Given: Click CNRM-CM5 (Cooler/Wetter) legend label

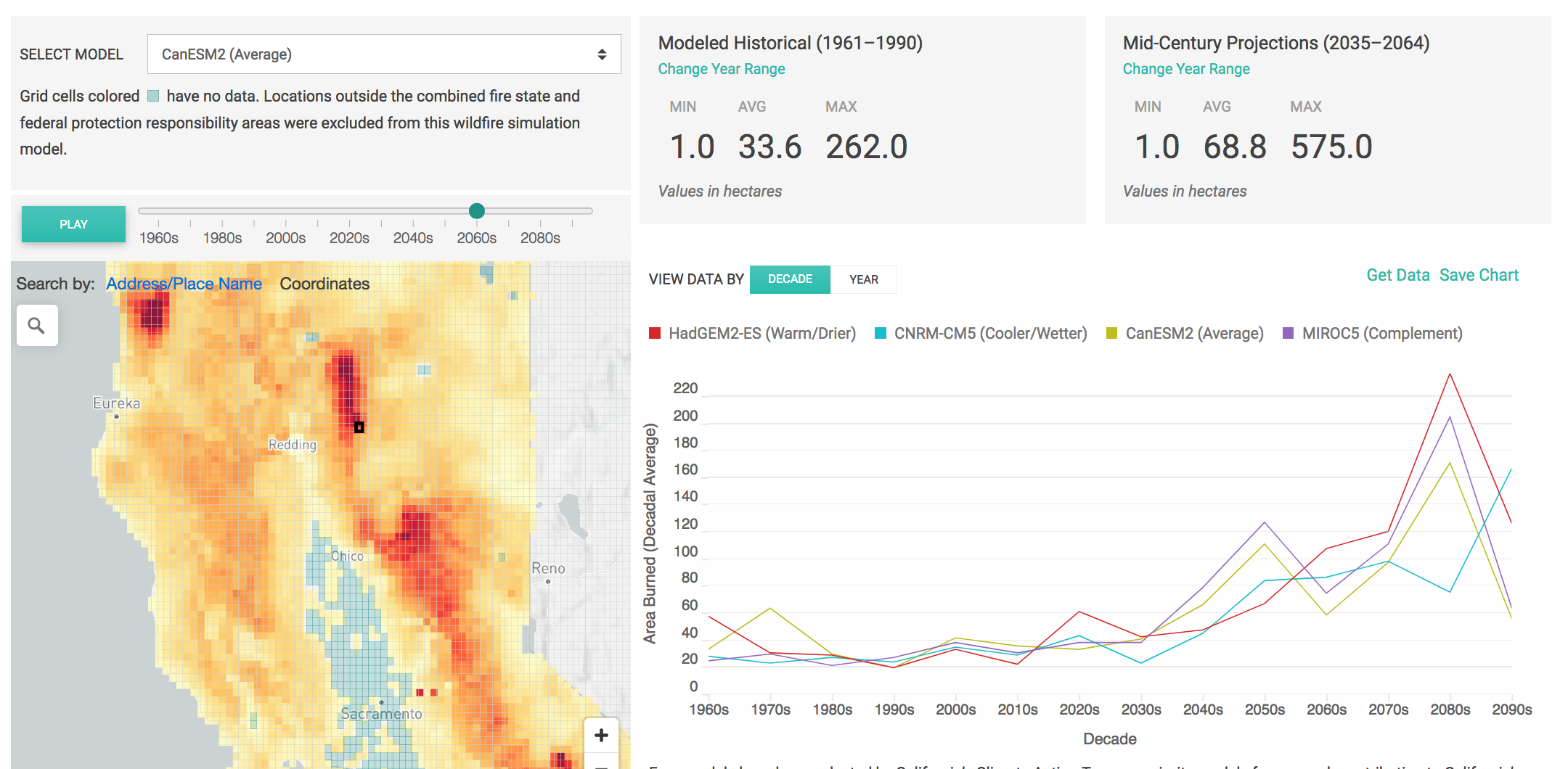Looking at the screenshot, I should pyautogui.click(x=990, y=333).
